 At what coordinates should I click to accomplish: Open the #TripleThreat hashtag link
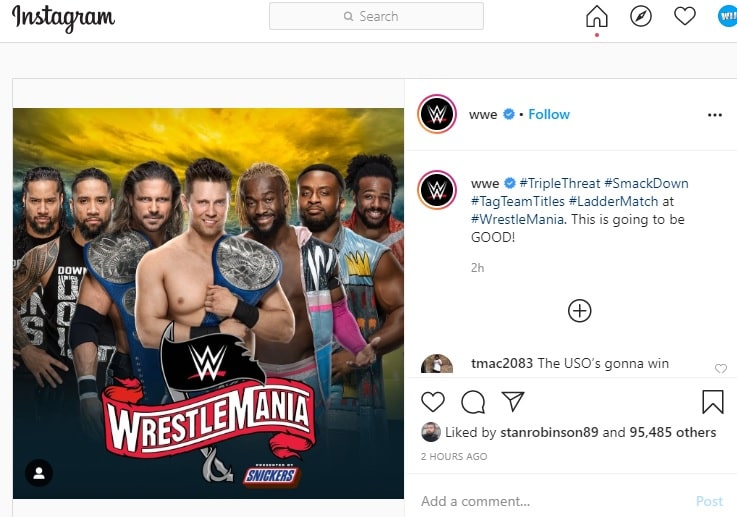(560, 184)
